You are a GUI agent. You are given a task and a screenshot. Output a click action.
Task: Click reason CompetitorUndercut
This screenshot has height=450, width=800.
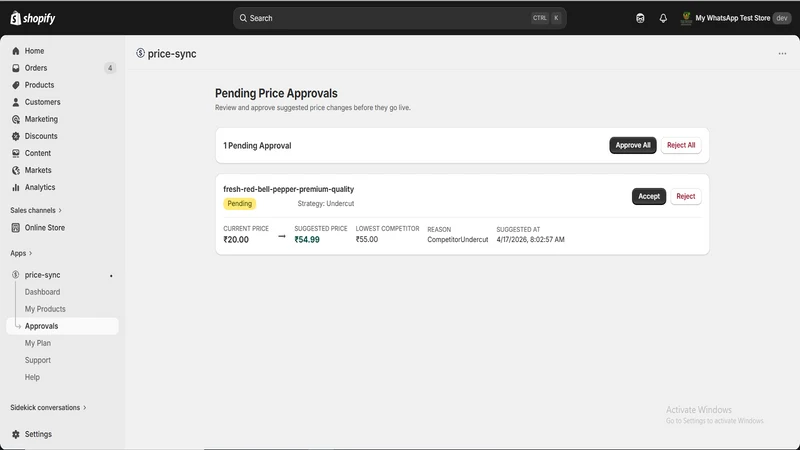[458, 240]
